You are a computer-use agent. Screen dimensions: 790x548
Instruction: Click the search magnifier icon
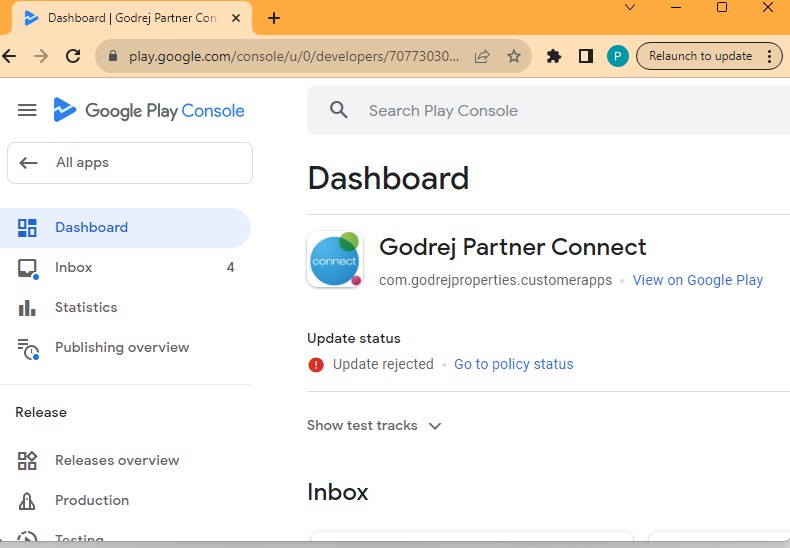(x=339, y=111)
